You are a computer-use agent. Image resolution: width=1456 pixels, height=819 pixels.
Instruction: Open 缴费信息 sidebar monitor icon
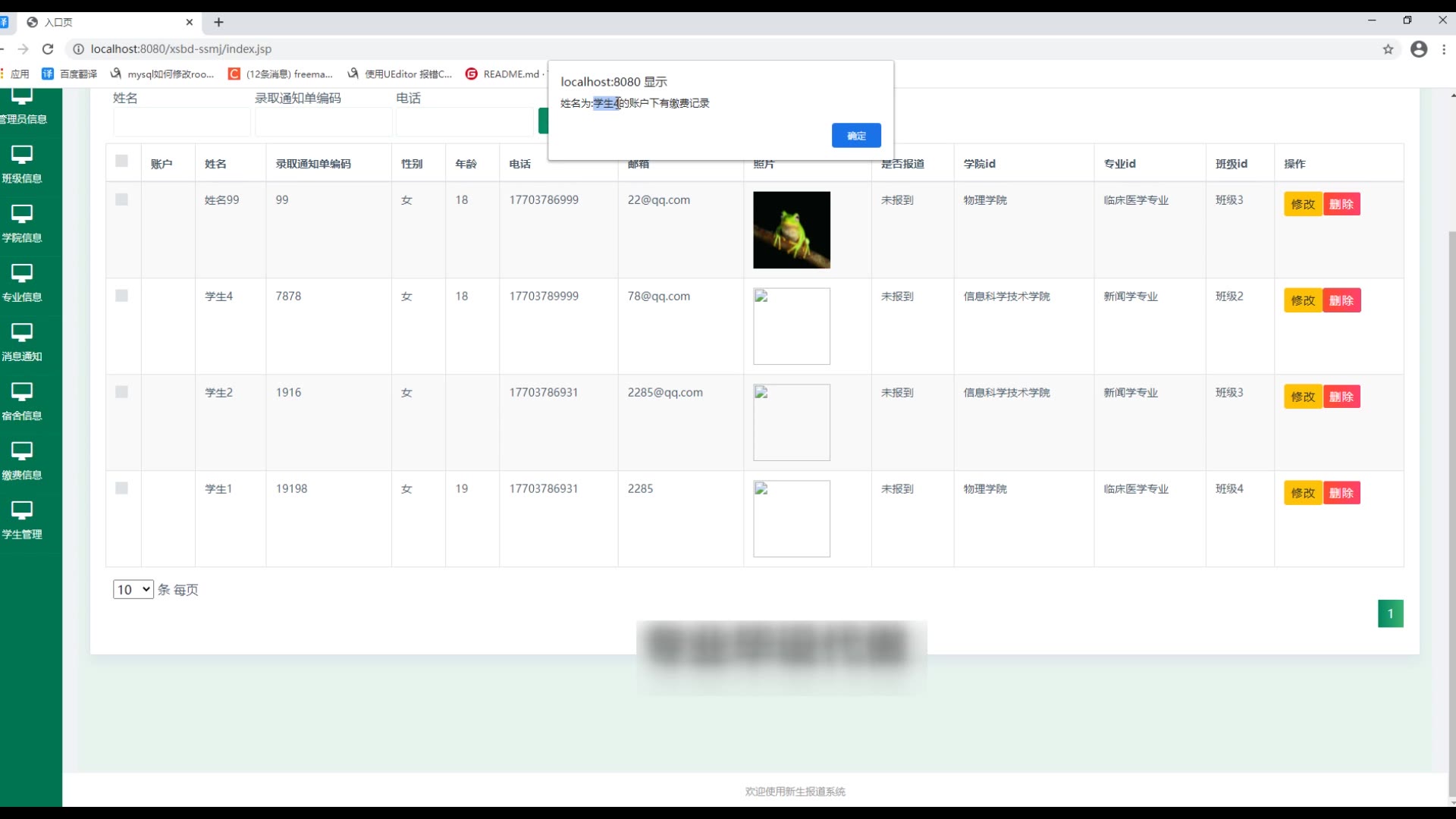click(x=22, y=451)
